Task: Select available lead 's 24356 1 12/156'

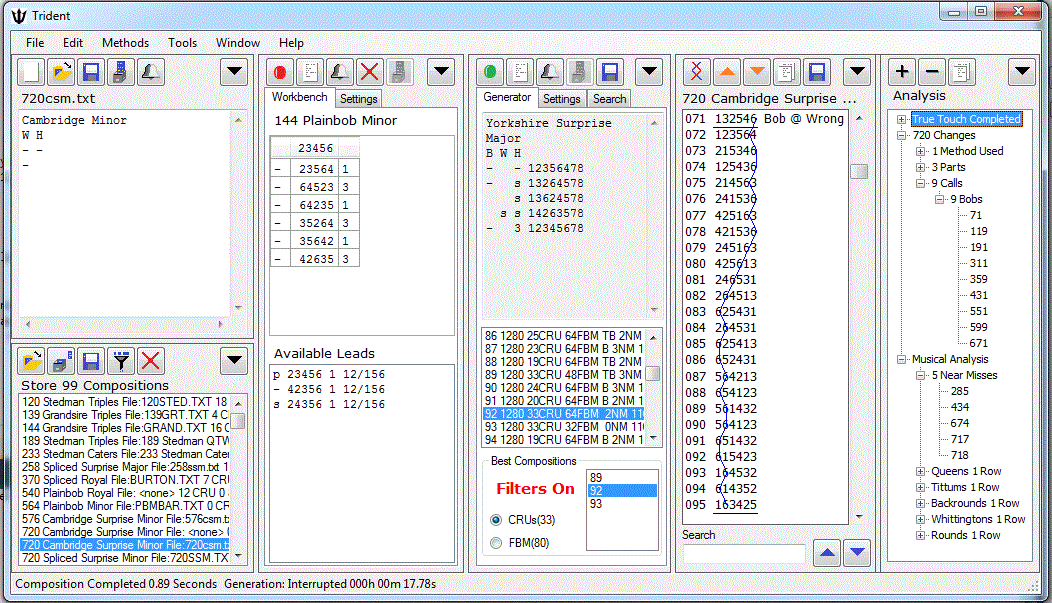Action: point(329,404)
